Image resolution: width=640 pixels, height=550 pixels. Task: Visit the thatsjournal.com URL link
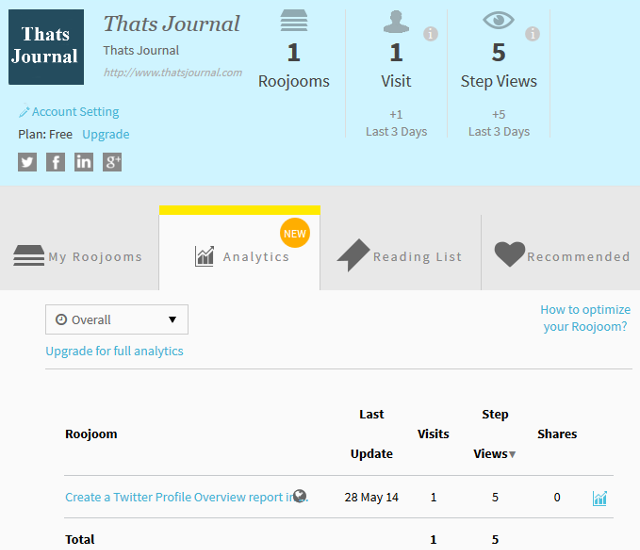(173, 73)
